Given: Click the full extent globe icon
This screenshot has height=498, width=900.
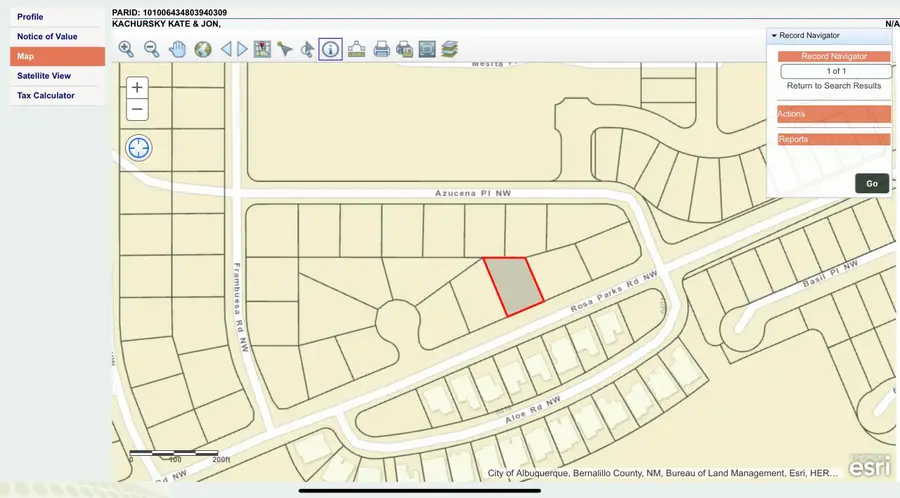Looking at the screenshot, I should click(x=203, y=49).
